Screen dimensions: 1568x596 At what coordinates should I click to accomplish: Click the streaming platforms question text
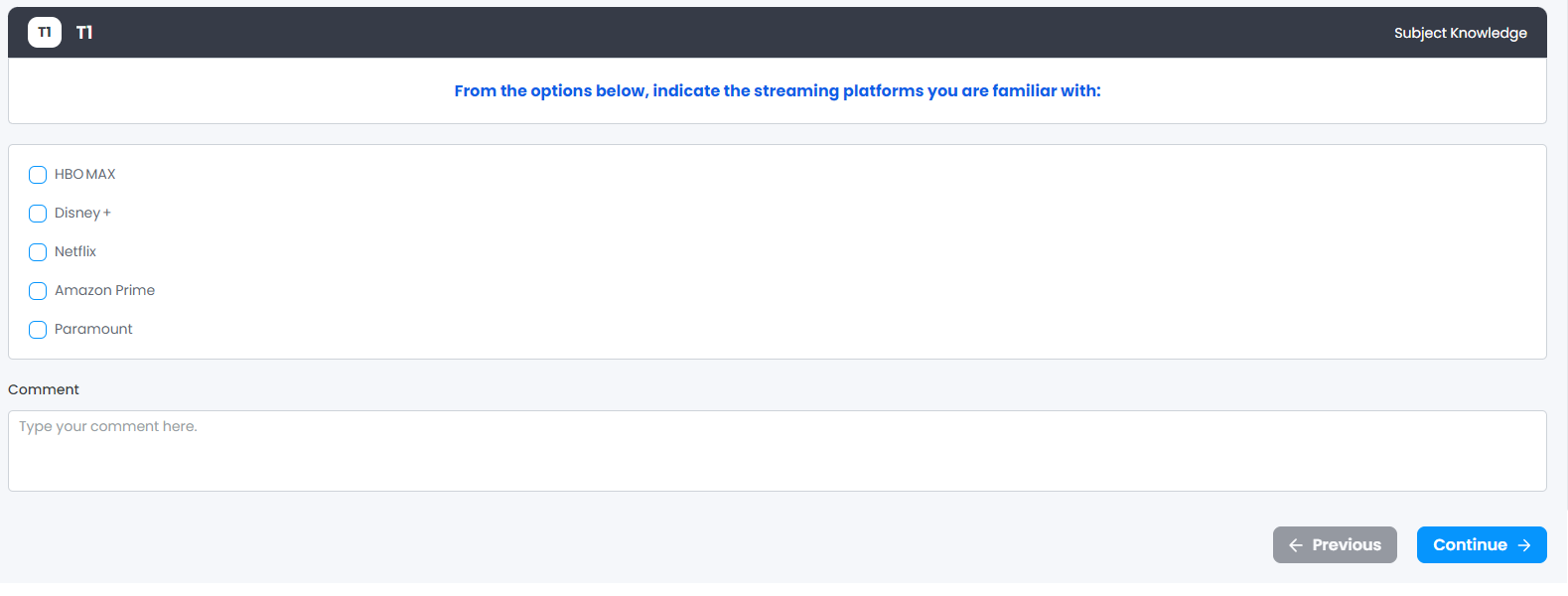tap(778, 91)
